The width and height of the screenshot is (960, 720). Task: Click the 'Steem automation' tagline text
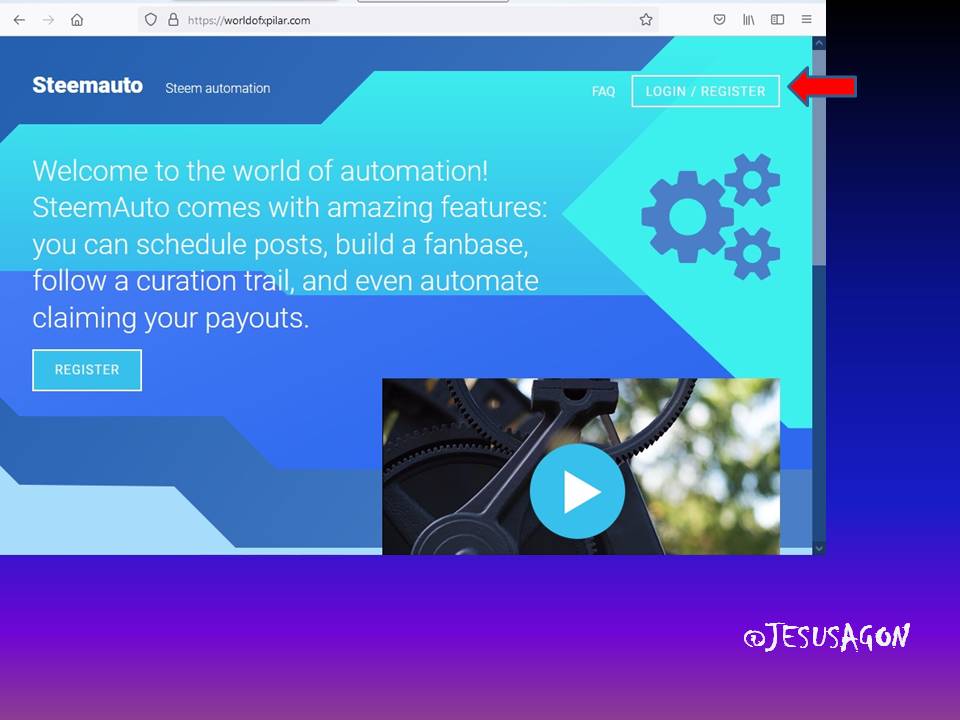tap(217, 88)
